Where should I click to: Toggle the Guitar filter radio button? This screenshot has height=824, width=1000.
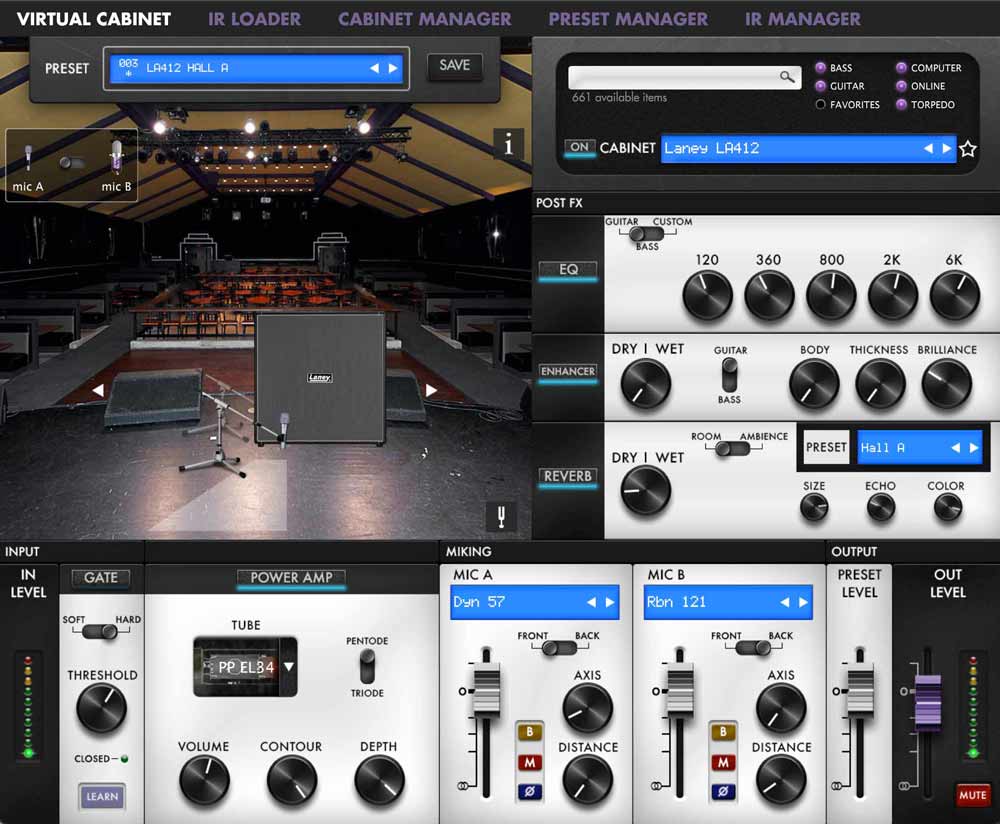click(x=820, y=86)
